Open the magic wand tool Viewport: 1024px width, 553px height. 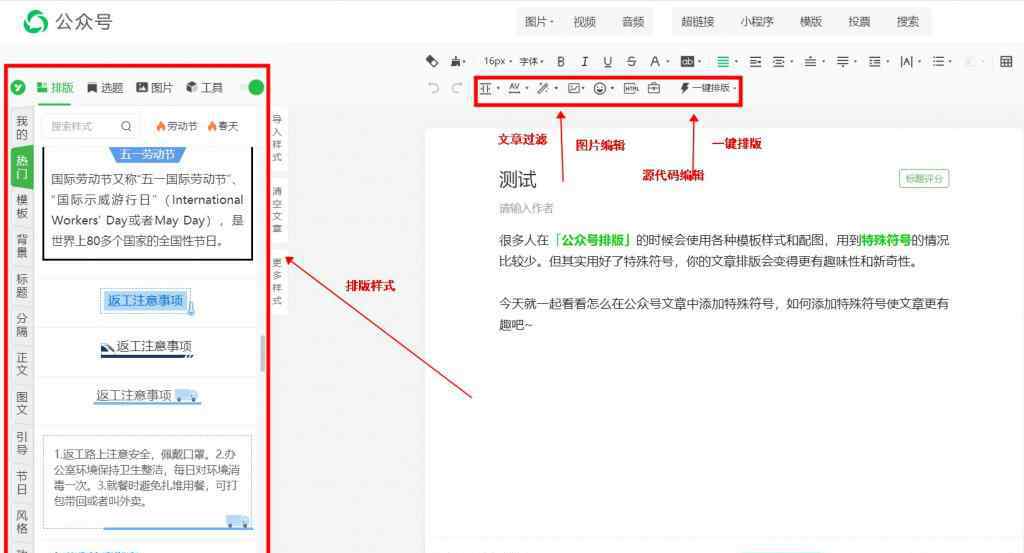pos(543,88)
